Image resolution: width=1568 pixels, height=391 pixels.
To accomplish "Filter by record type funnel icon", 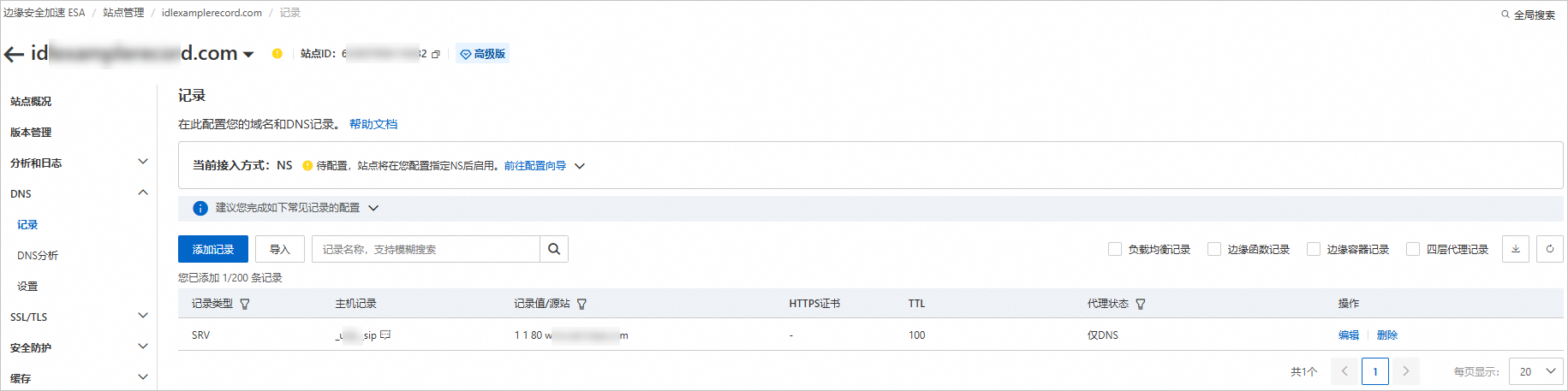I will coord(245,304).
